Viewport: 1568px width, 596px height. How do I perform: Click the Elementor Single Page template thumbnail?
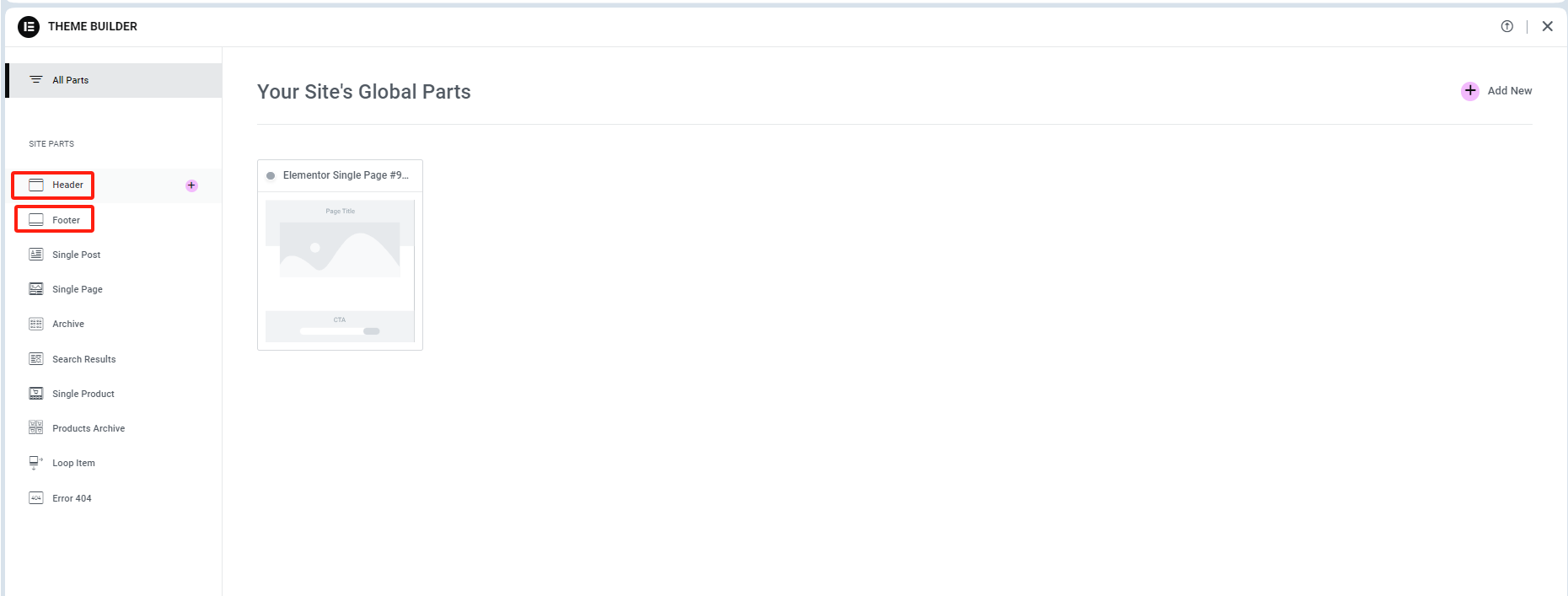tap(340, 271)
